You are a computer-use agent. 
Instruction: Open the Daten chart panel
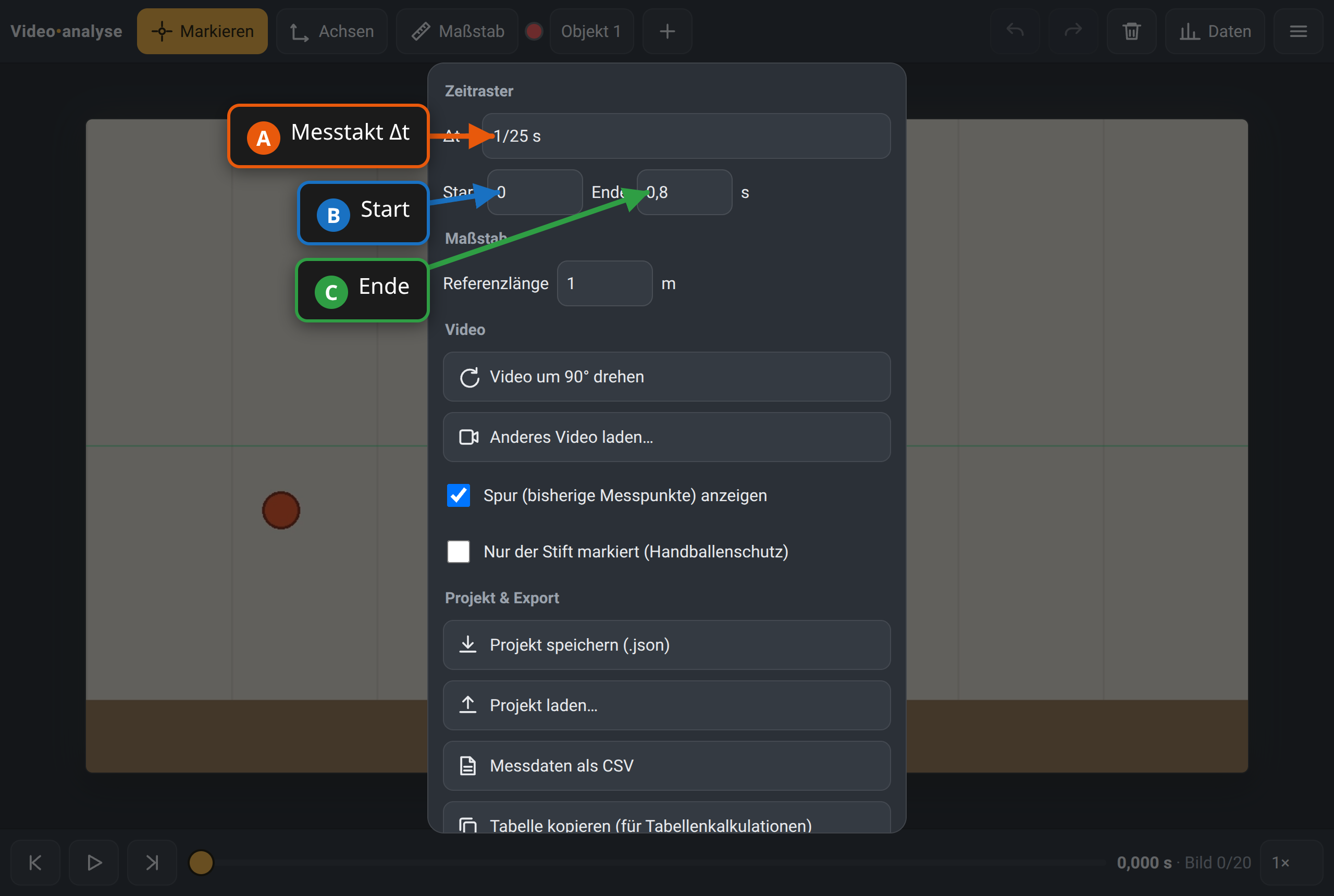pyautogui.click(x=1215, y=31)
